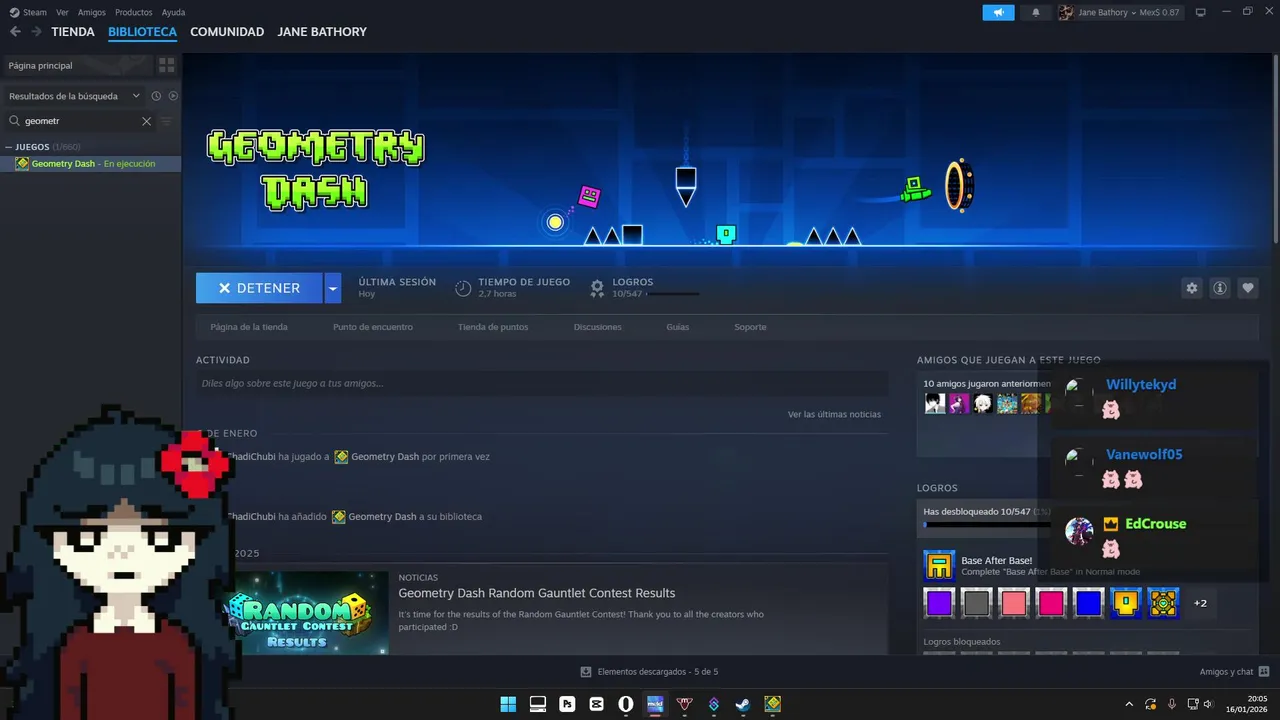Open the Discusiones link
Viewport: 1280px width, 720px height.
click(x=598, y=327)
